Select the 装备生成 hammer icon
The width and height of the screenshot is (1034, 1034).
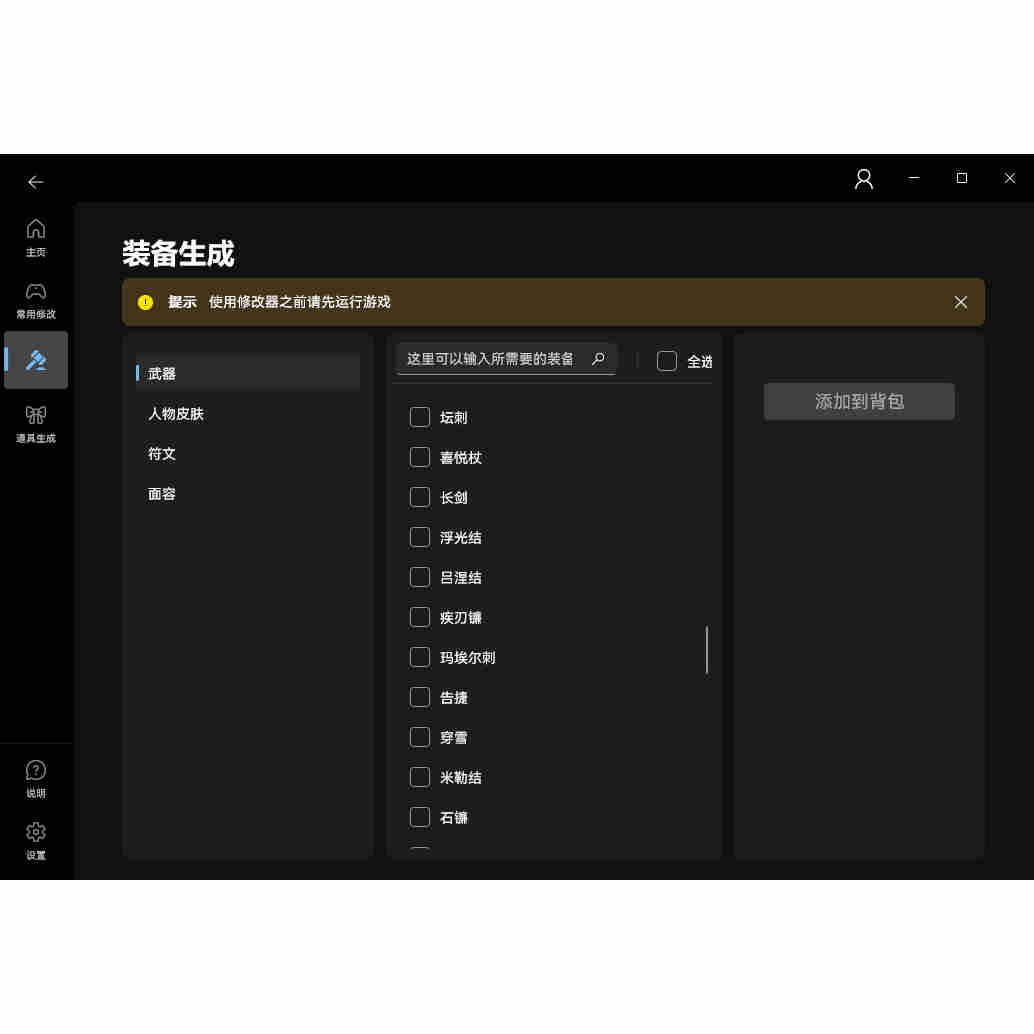pyautogui.click(x=36, y=360)
